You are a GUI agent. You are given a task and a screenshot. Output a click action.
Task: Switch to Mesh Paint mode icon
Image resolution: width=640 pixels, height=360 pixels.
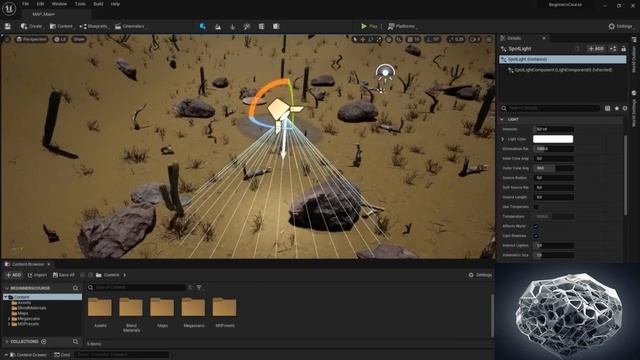pos(247,27)
